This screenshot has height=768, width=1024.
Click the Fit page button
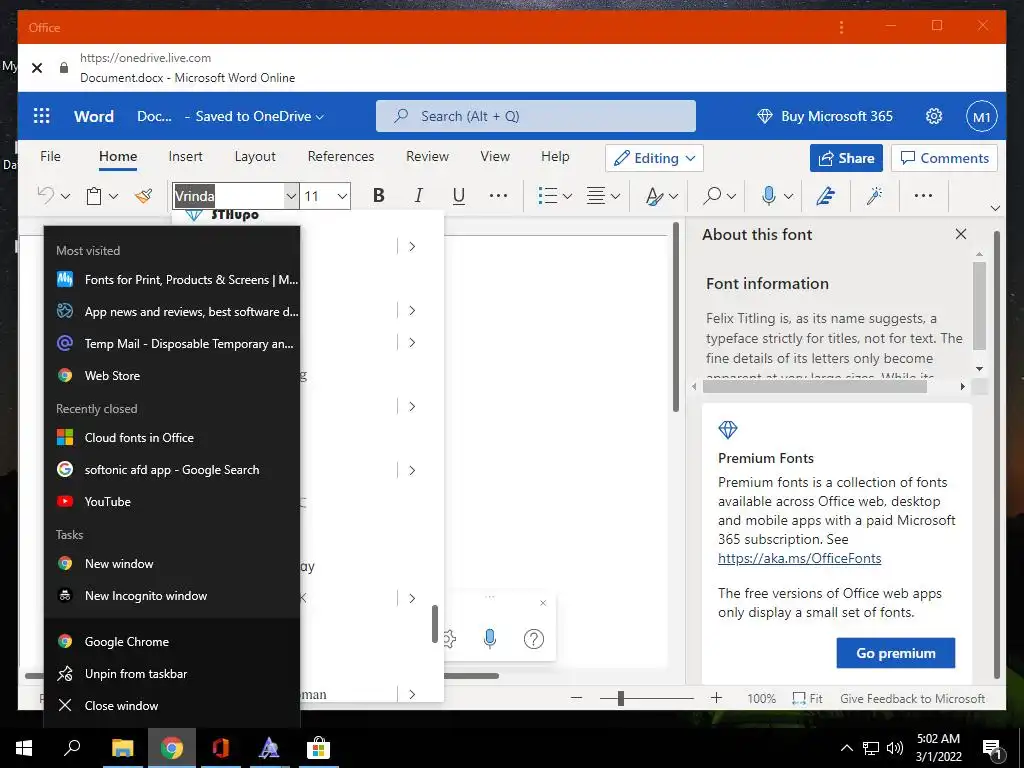coord(807,698)
